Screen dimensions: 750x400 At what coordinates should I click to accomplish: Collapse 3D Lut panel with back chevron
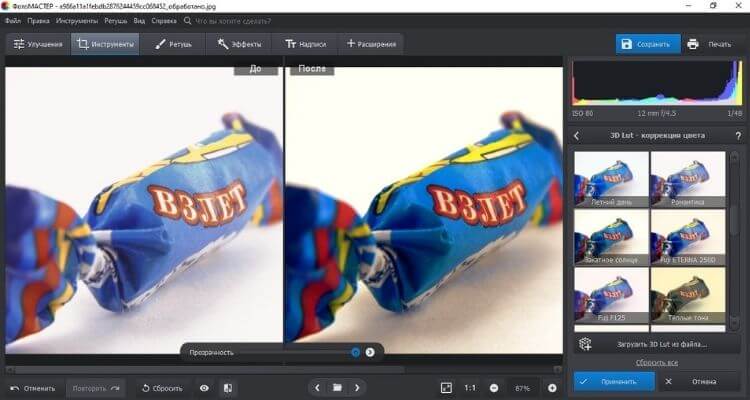[x=577, y=135]
